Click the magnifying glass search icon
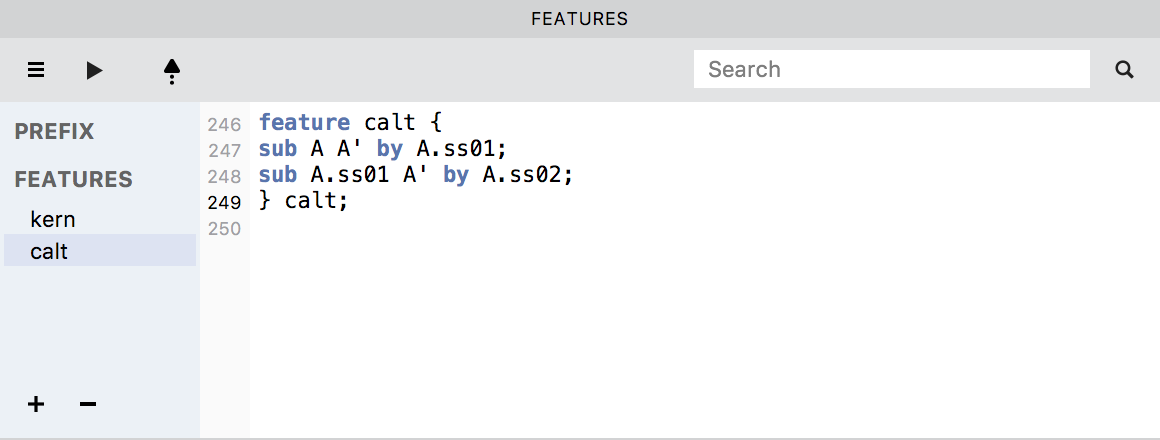 (x=1124, y=70)
